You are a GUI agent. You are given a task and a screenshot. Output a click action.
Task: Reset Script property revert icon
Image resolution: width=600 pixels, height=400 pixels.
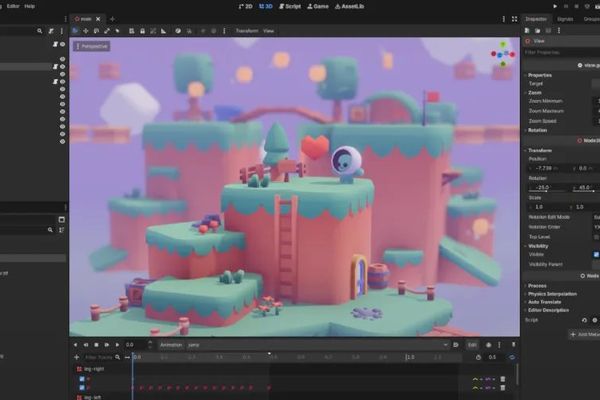(x=584, y=320)
